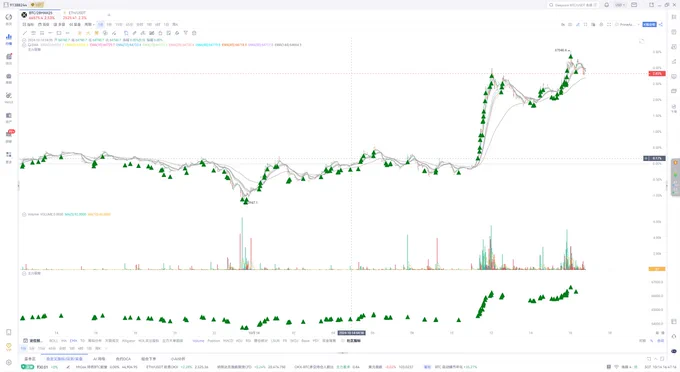Select the EMA main indicator
This screenshot has height=372, width=680.
tap(74, 341)
